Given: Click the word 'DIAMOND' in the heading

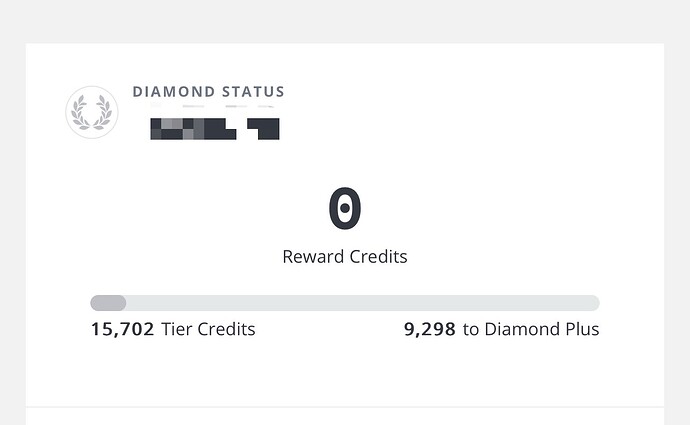Looking at the screenshot, I should [173, 92].
